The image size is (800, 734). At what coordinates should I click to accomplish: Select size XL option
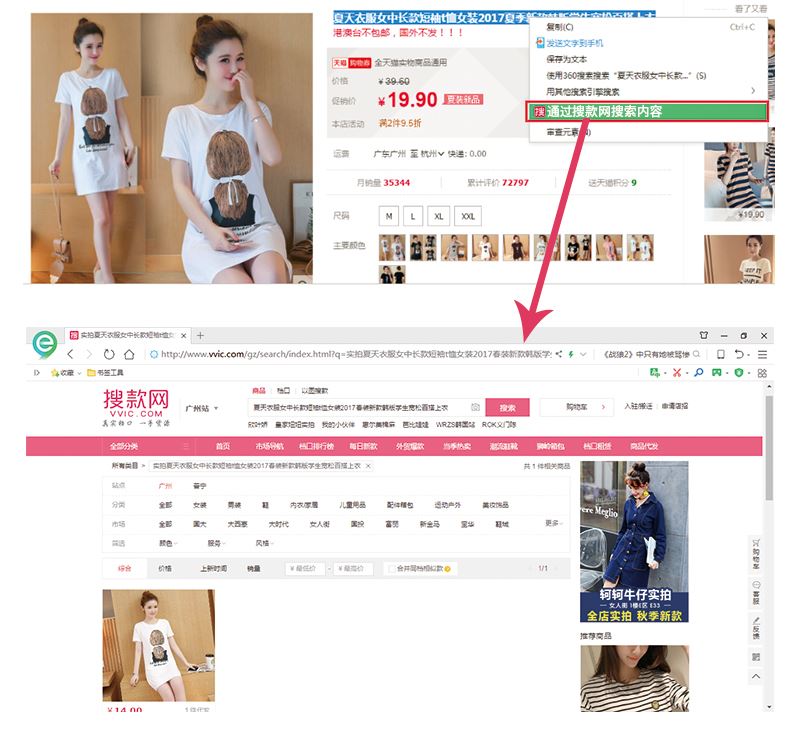pyautogui.click(x=438, y=216)
